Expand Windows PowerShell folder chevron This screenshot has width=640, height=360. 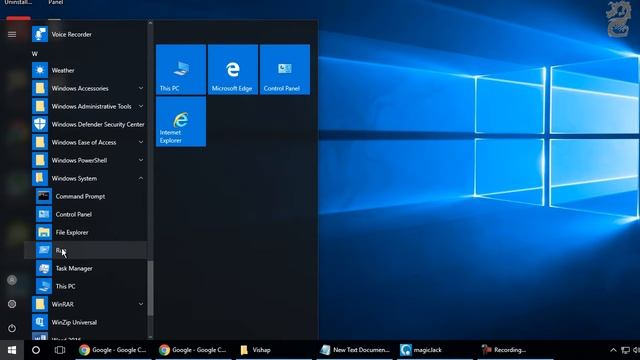[141, 160]
